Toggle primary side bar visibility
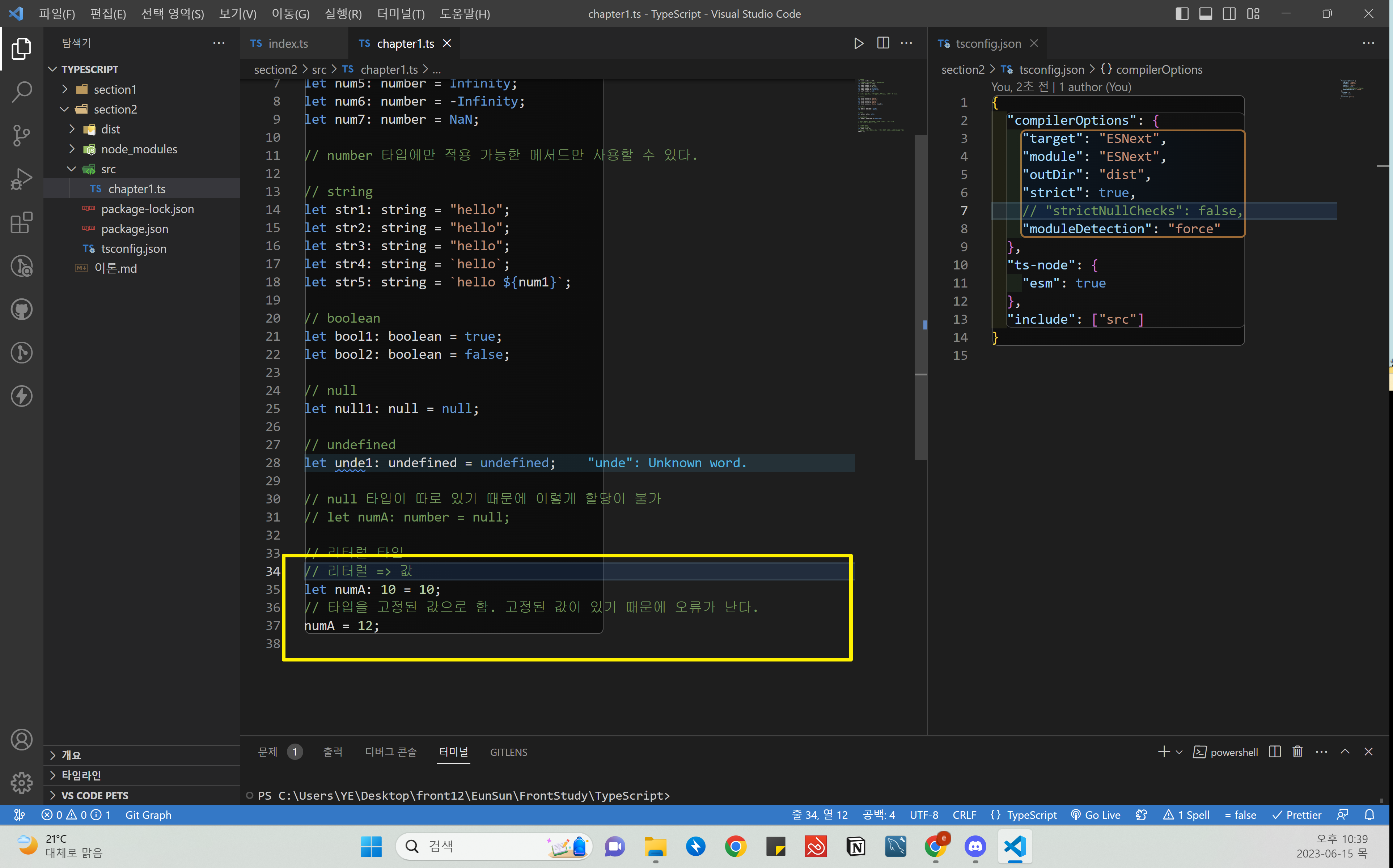The width and height of the screenshot is (1393, 868). coord(1182,14)
